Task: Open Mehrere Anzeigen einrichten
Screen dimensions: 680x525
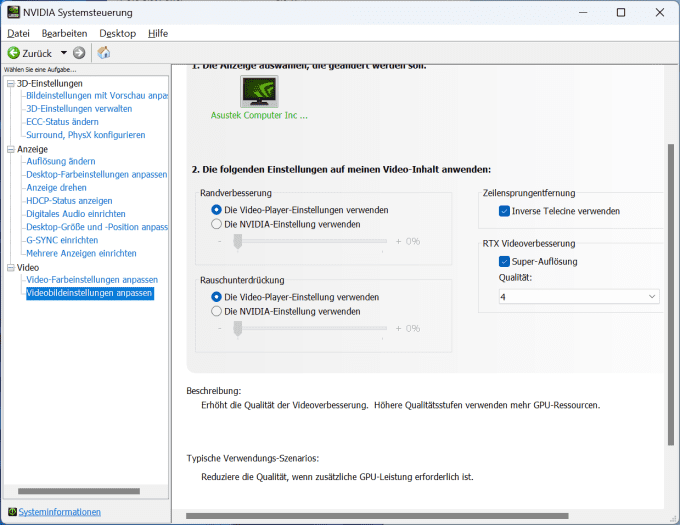Action: [81, 254]
